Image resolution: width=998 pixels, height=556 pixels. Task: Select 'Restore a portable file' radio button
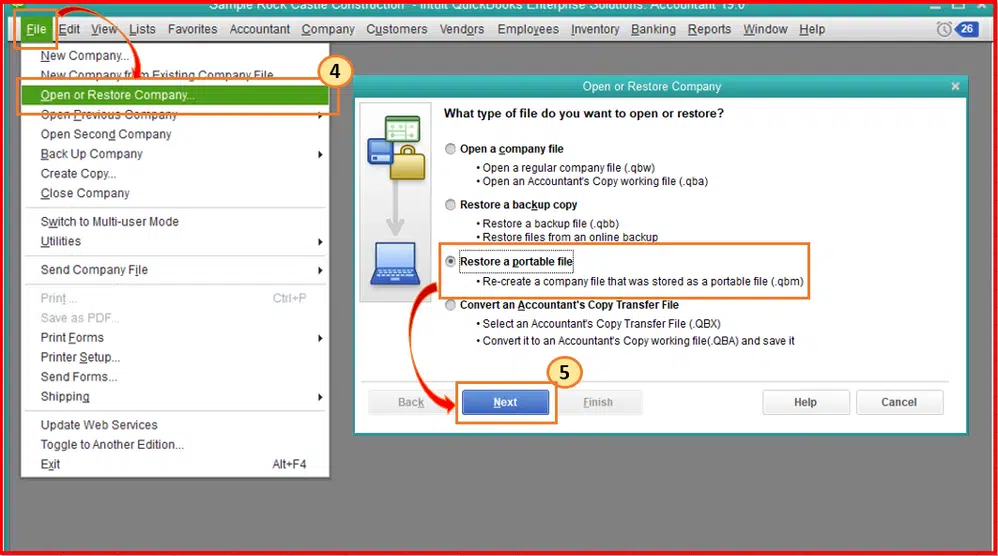[450, 261]
